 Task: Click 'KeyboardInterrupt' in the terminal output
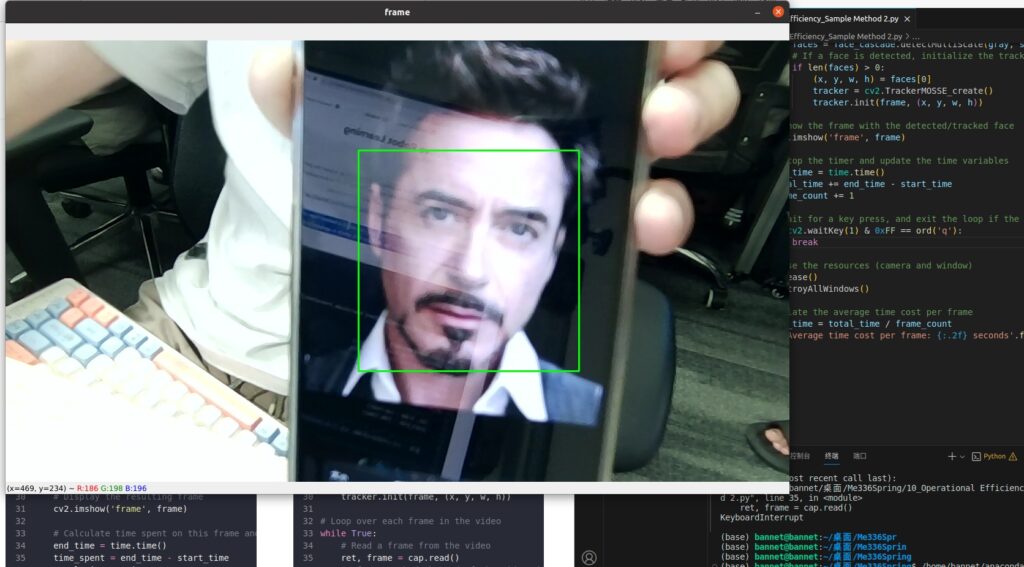click(760, 517)
